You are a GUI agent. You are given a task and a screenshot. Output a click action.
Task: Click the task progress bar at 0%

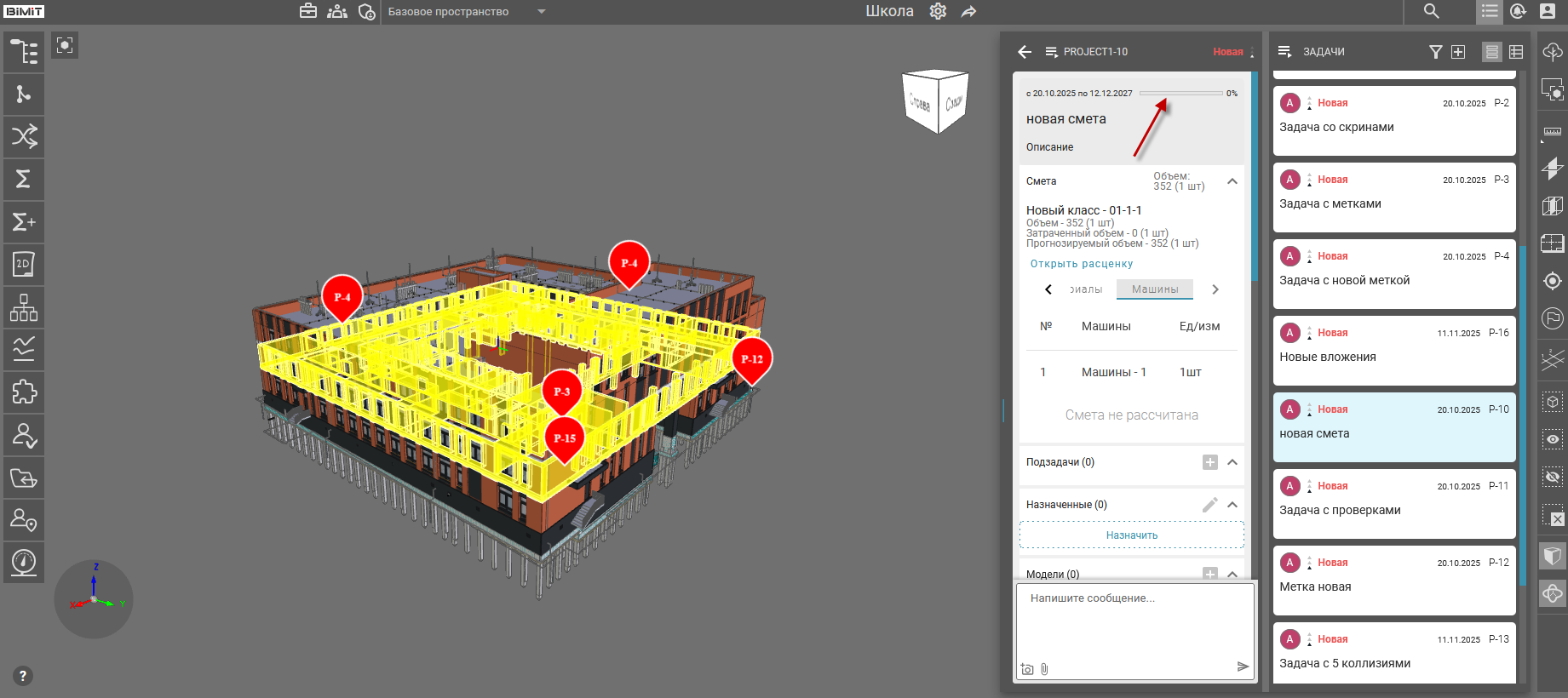(1180, 94)
